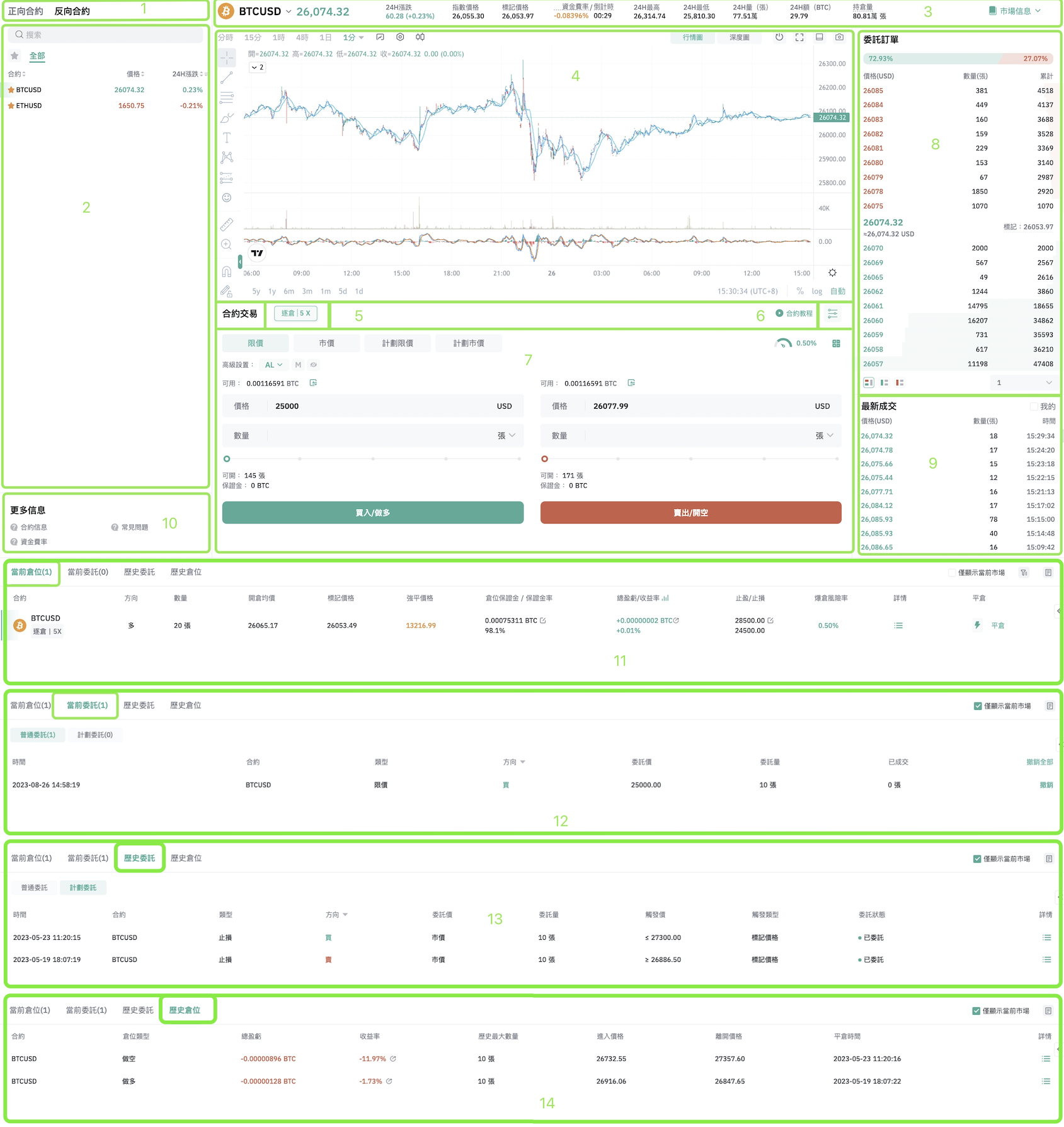Toggle 自動 auto scale on chart

pyautogui.click(x=838, y=291)
